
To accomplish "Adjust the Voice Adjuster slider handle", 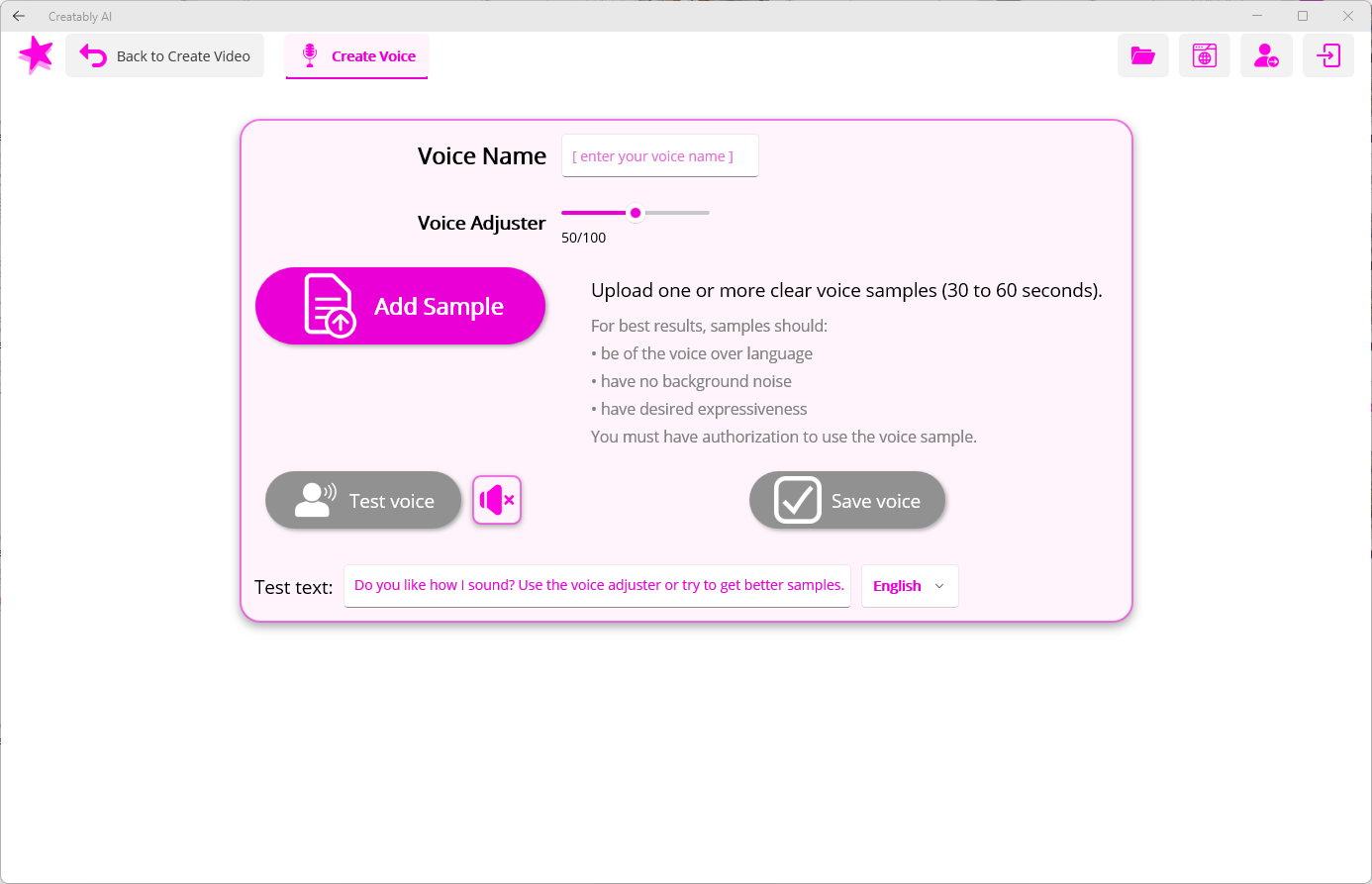I will point(636,212).
